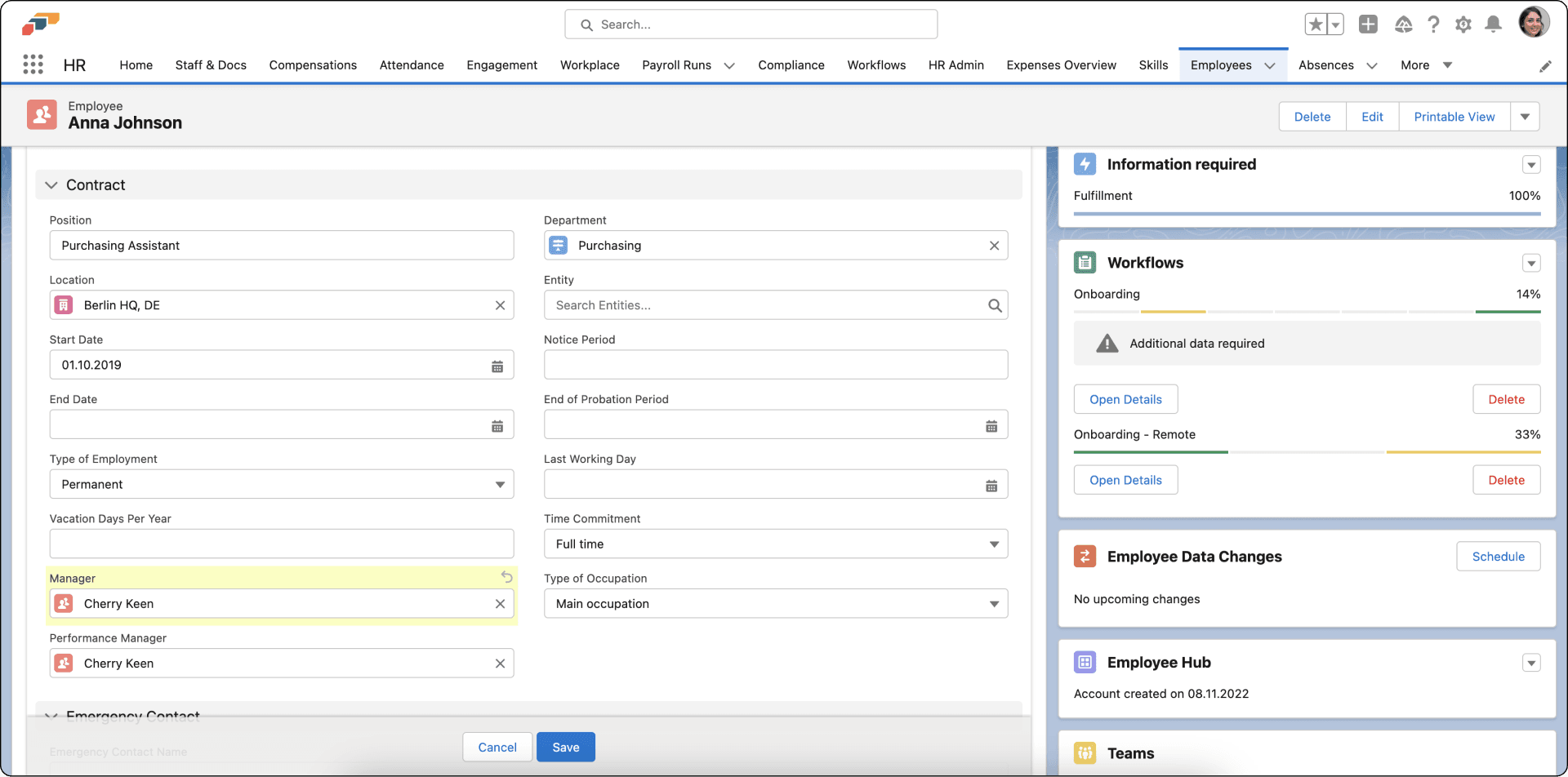Screen dimensions: 1568x777
Task: Open the Compliance tab
Action: [x=791, y=65]
